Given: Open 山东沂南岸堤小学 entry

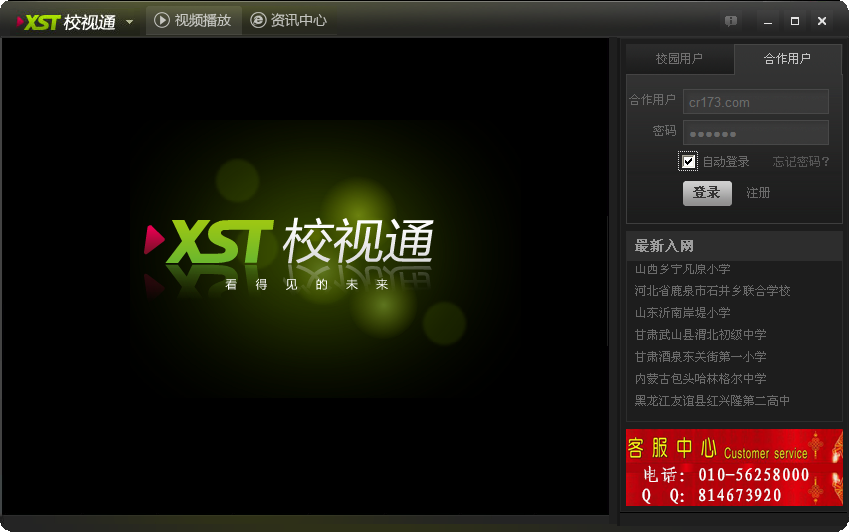Looking at the screenshot, I should coord(683,313).
